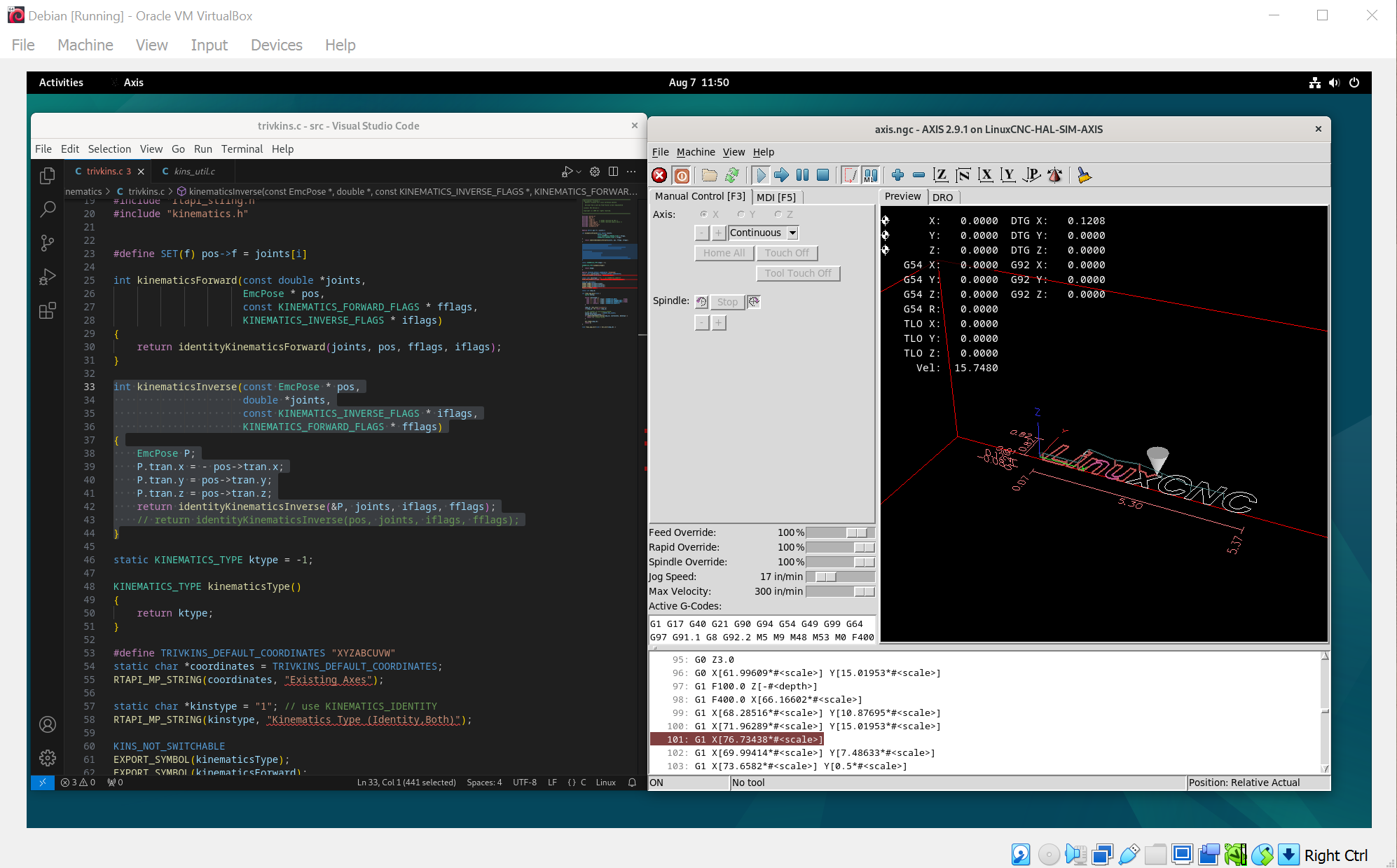
Task: Switch to the Preview tab
Action: coord(902,196)
